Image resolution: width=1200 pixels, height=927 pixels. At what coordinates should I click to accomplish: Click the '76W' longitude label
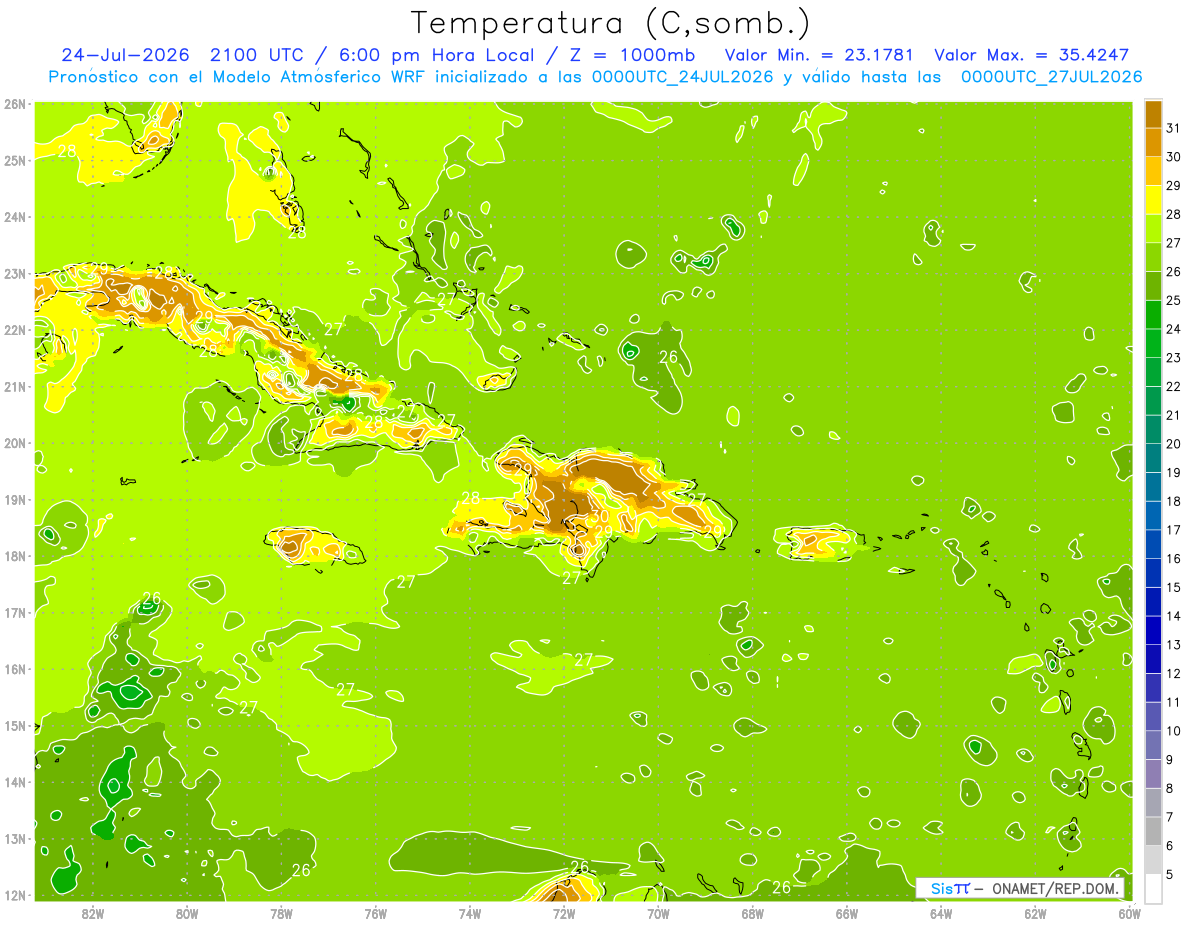click(375, 913)
